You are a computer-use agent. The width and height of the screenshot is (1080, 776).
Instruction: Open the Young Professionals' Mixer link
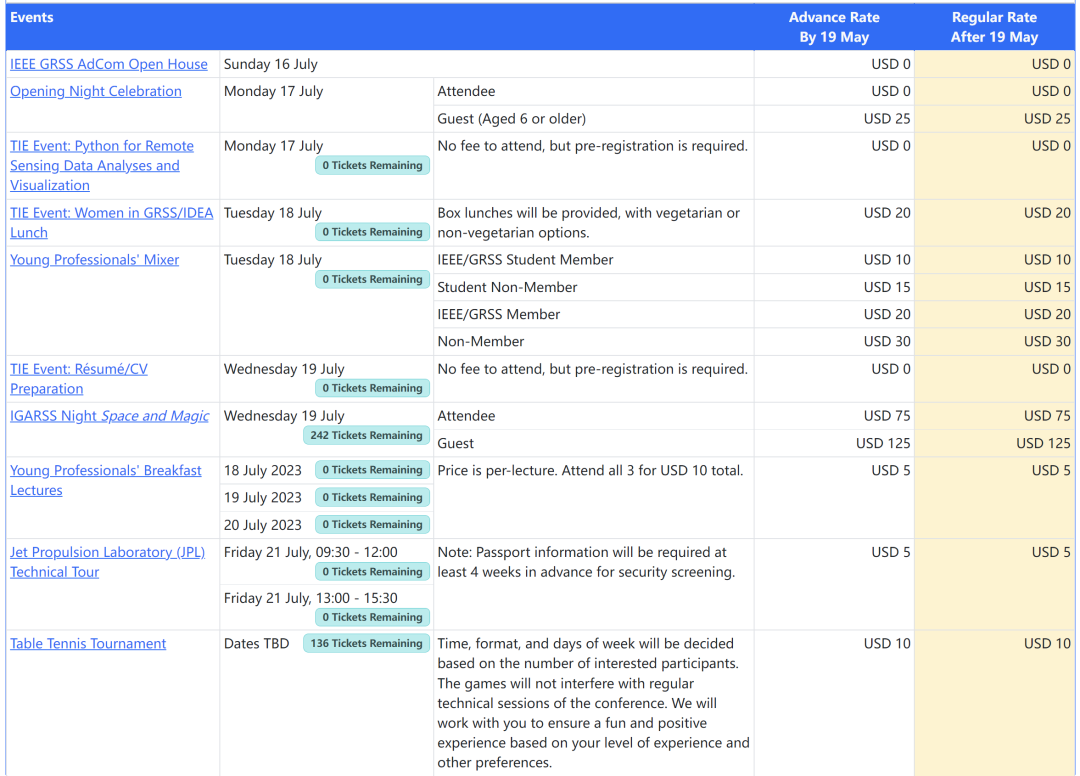click(x=94, y=260)
